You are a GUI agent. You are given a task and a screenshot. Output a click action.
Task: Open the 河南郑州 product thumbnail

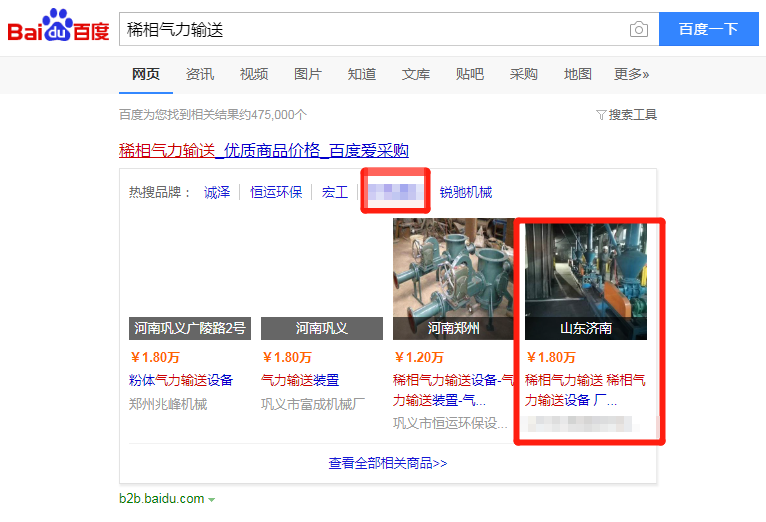454,279
